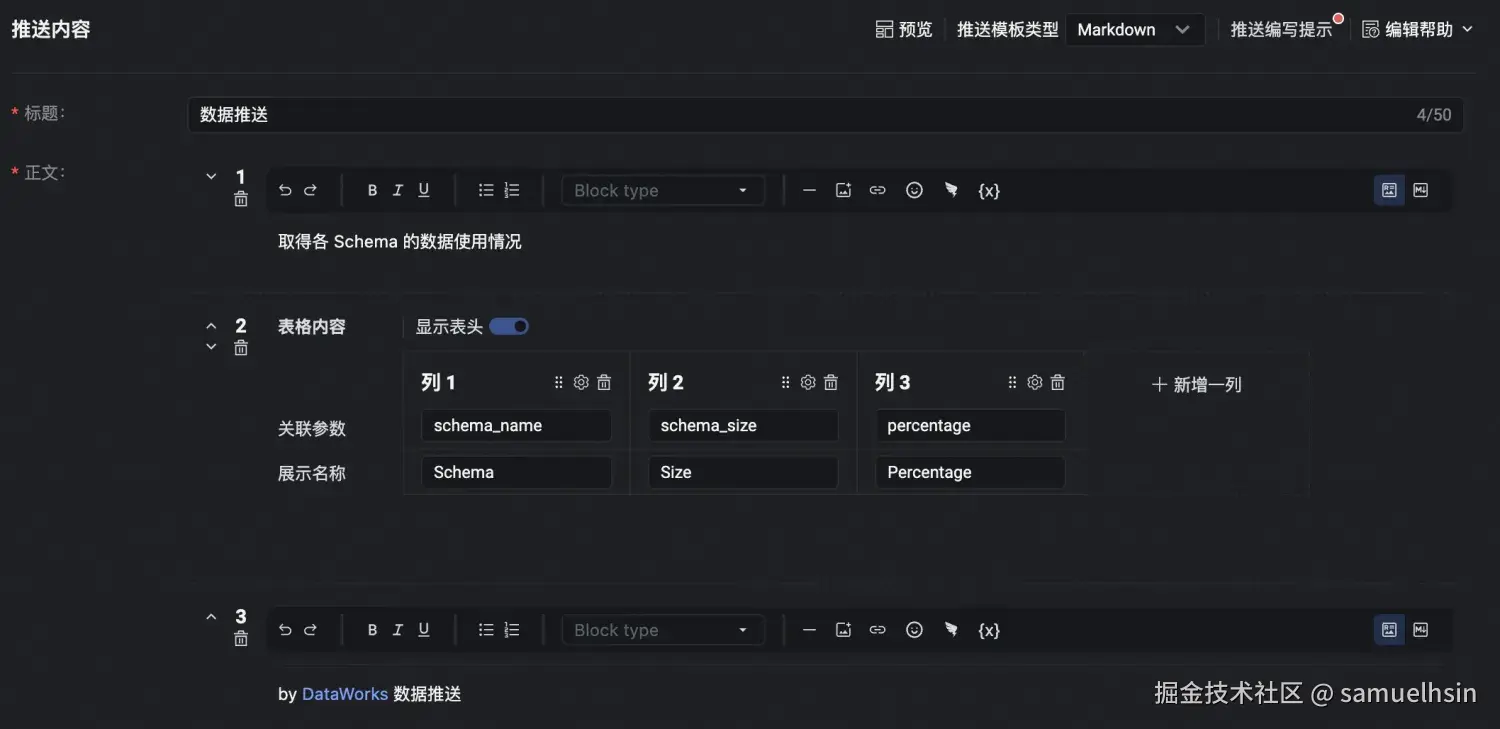This screenshot has width=1500, height=729.
Task: Toggle underline in block 1 toolbar
Action: 423,190
